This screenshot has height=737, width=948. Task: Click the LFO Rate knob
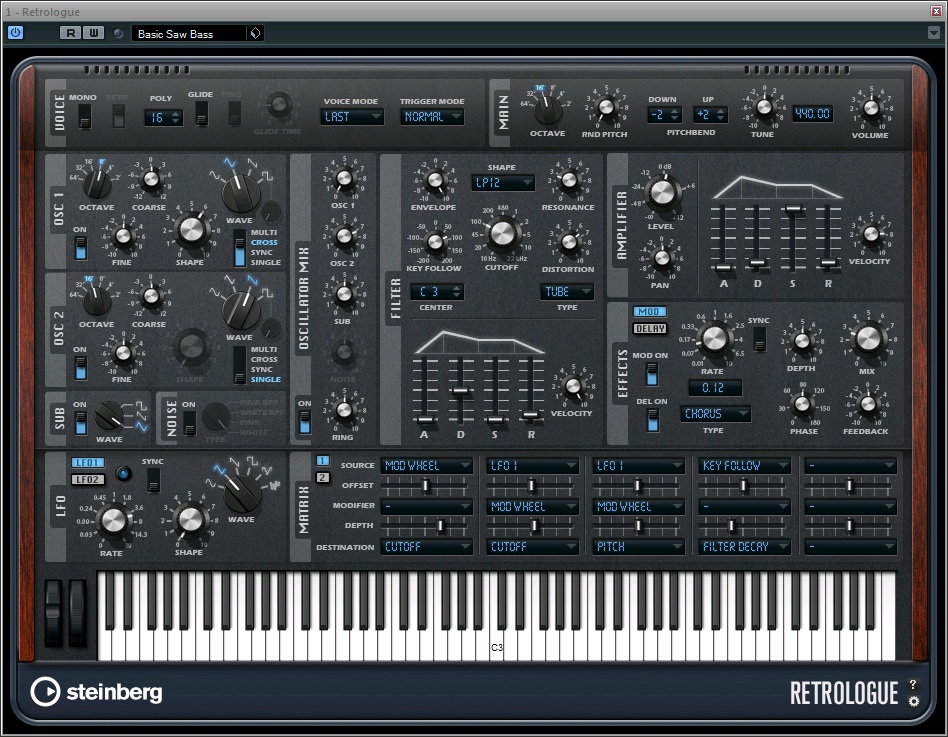(113, 519)
